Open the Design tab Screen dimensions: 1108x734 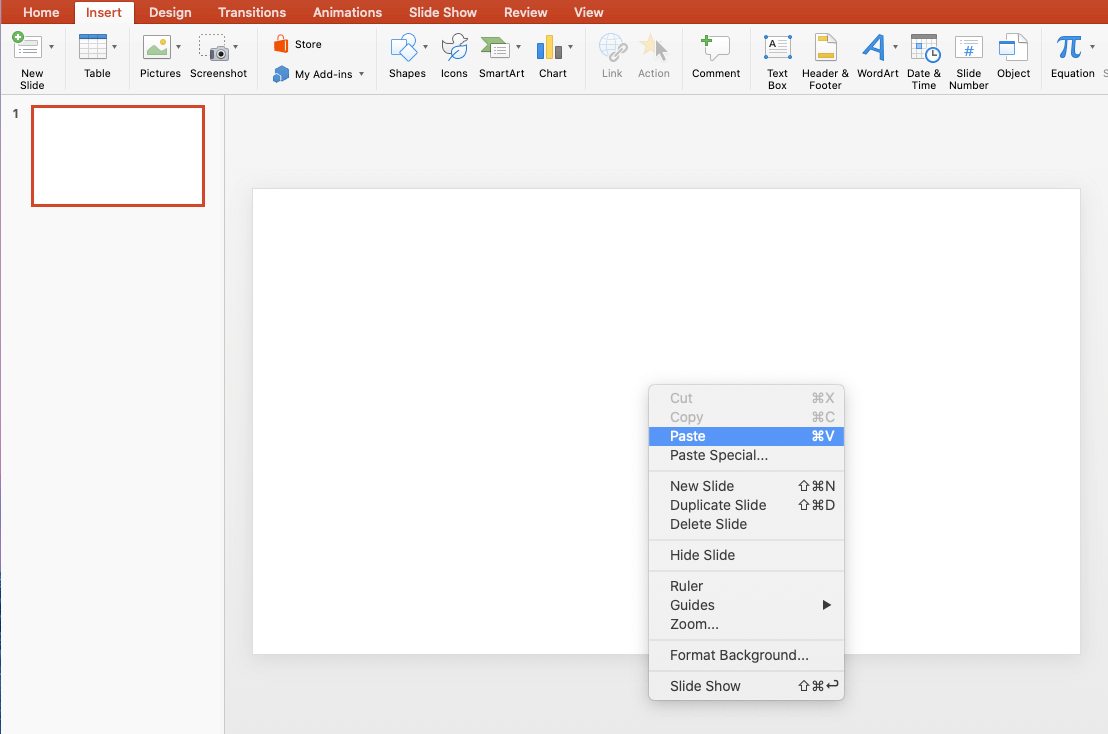click(x=170, y=12)
